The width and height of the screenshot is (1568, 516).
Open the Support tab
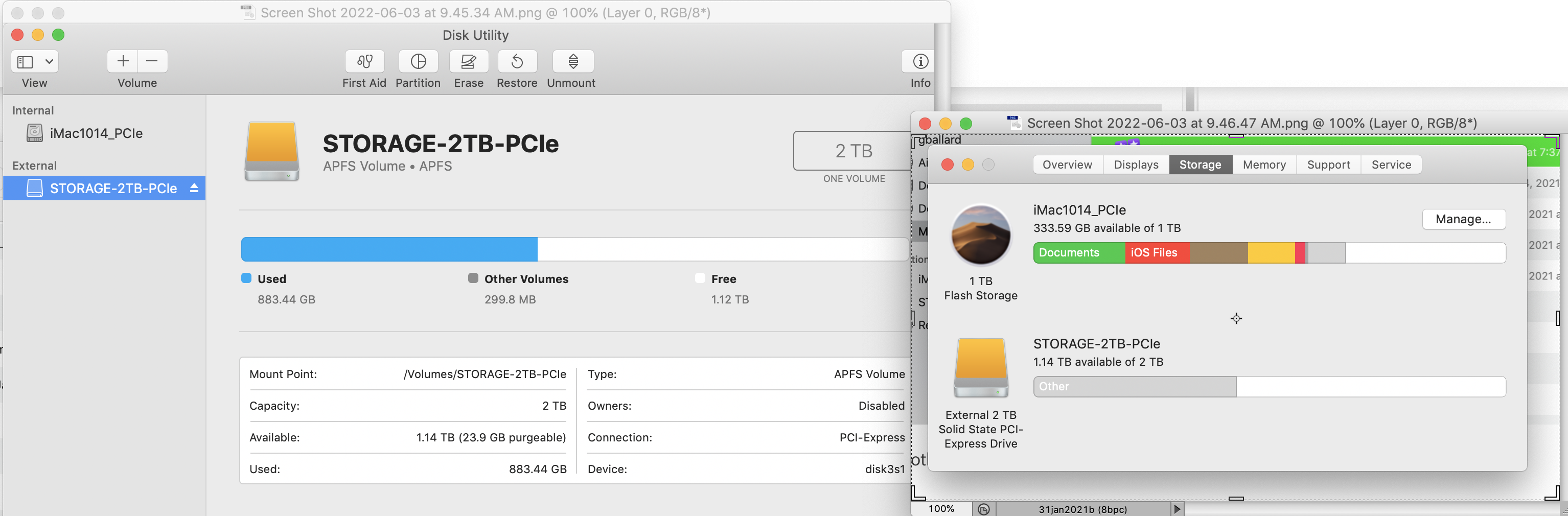click(x=1328, y=165)
